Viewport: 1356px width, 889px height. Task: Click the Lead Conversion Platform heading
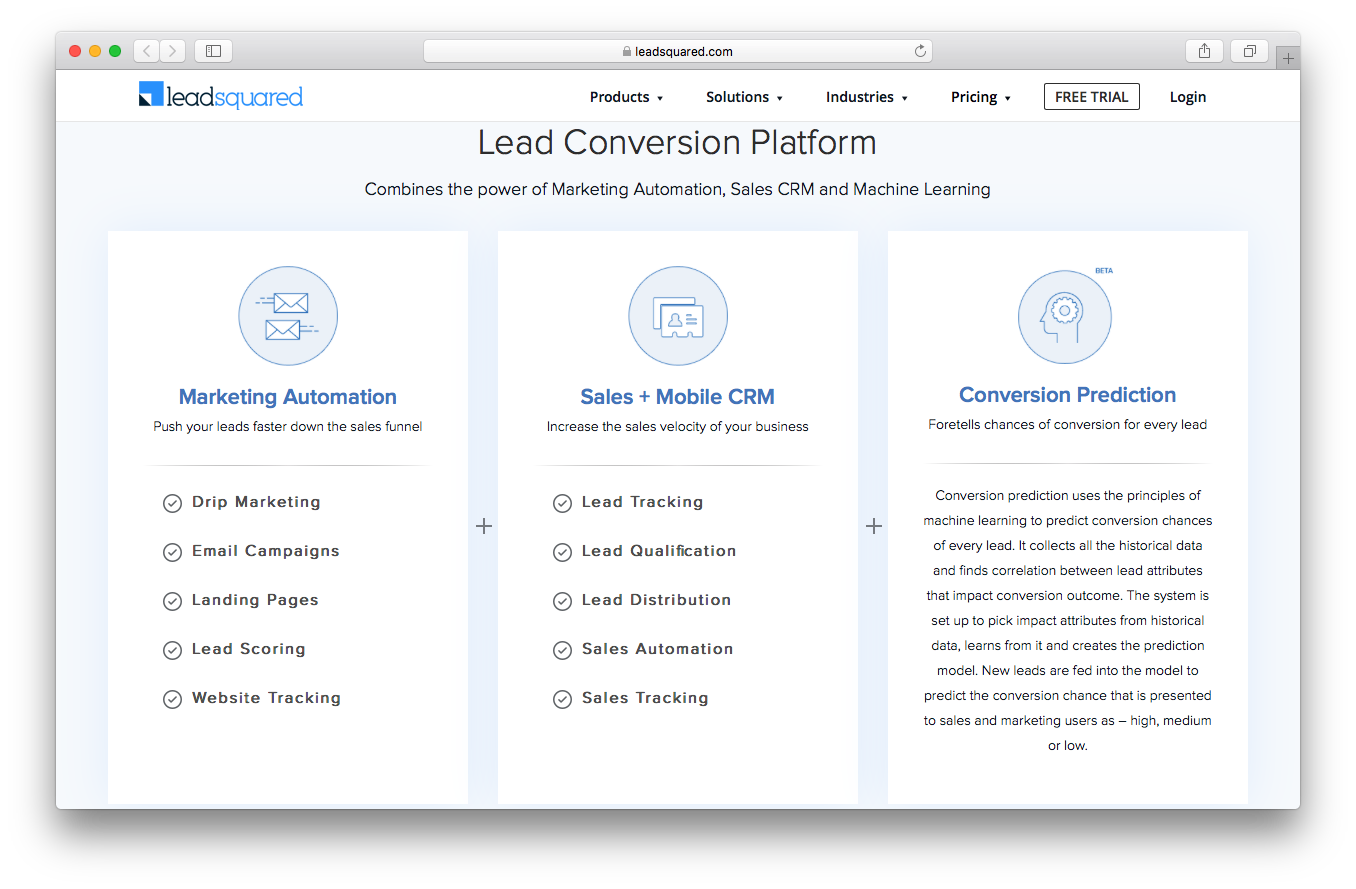677,142
